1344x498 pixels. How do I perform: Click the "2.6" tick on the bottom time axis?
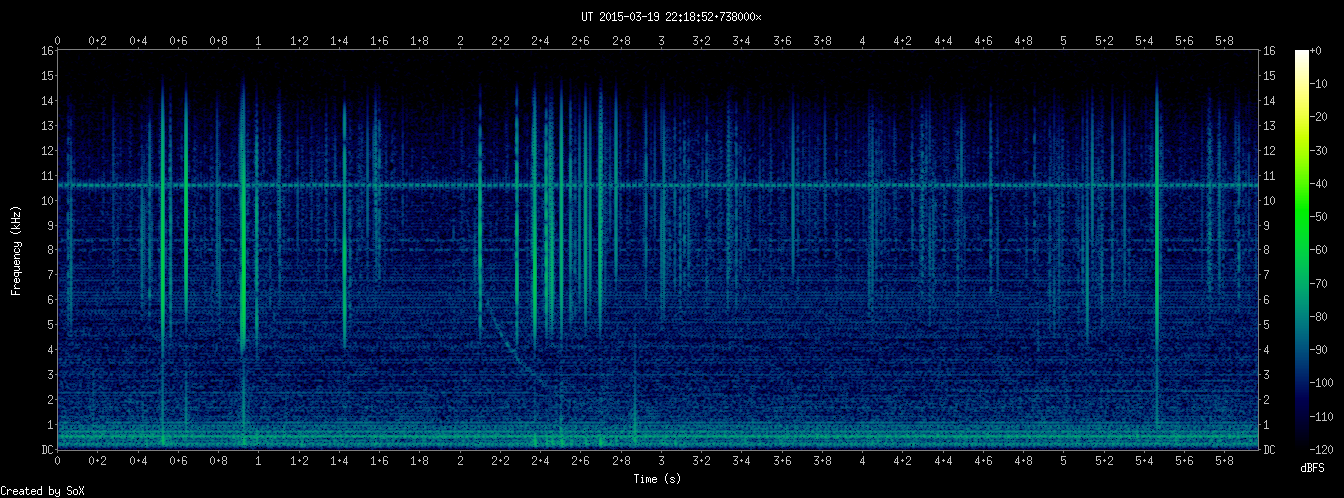pos(581,461)
